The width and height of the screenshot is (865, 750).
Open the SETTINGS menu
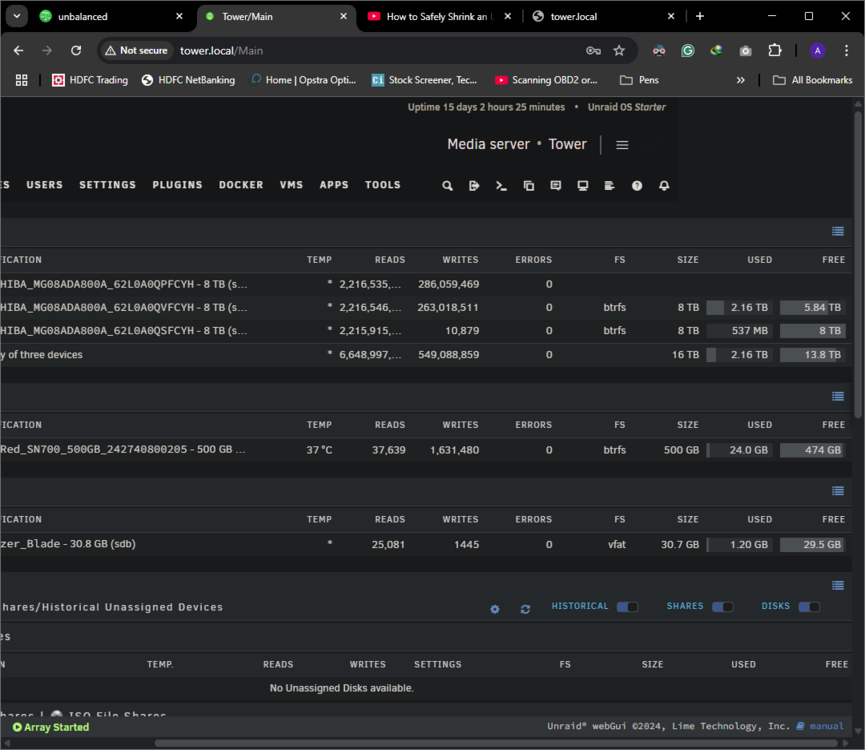pos(108,185)
